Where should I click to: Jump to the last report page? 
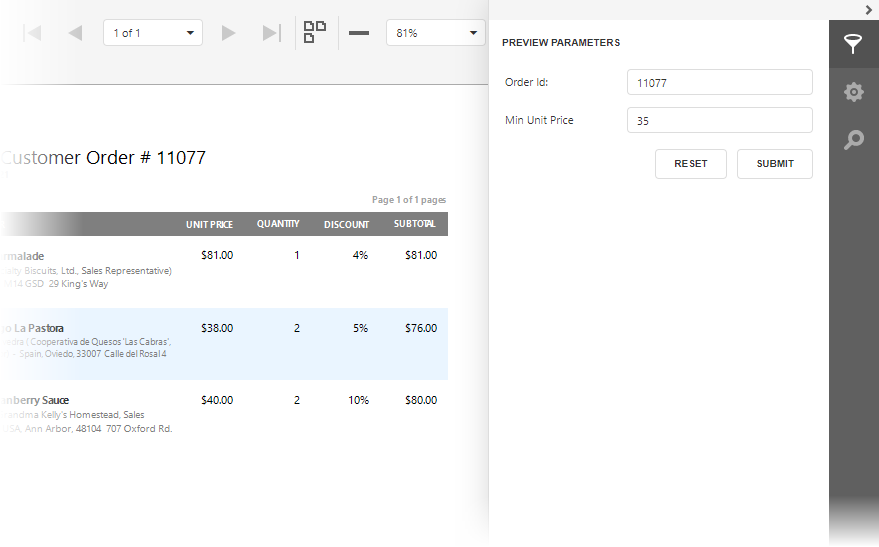click(271, 33)
